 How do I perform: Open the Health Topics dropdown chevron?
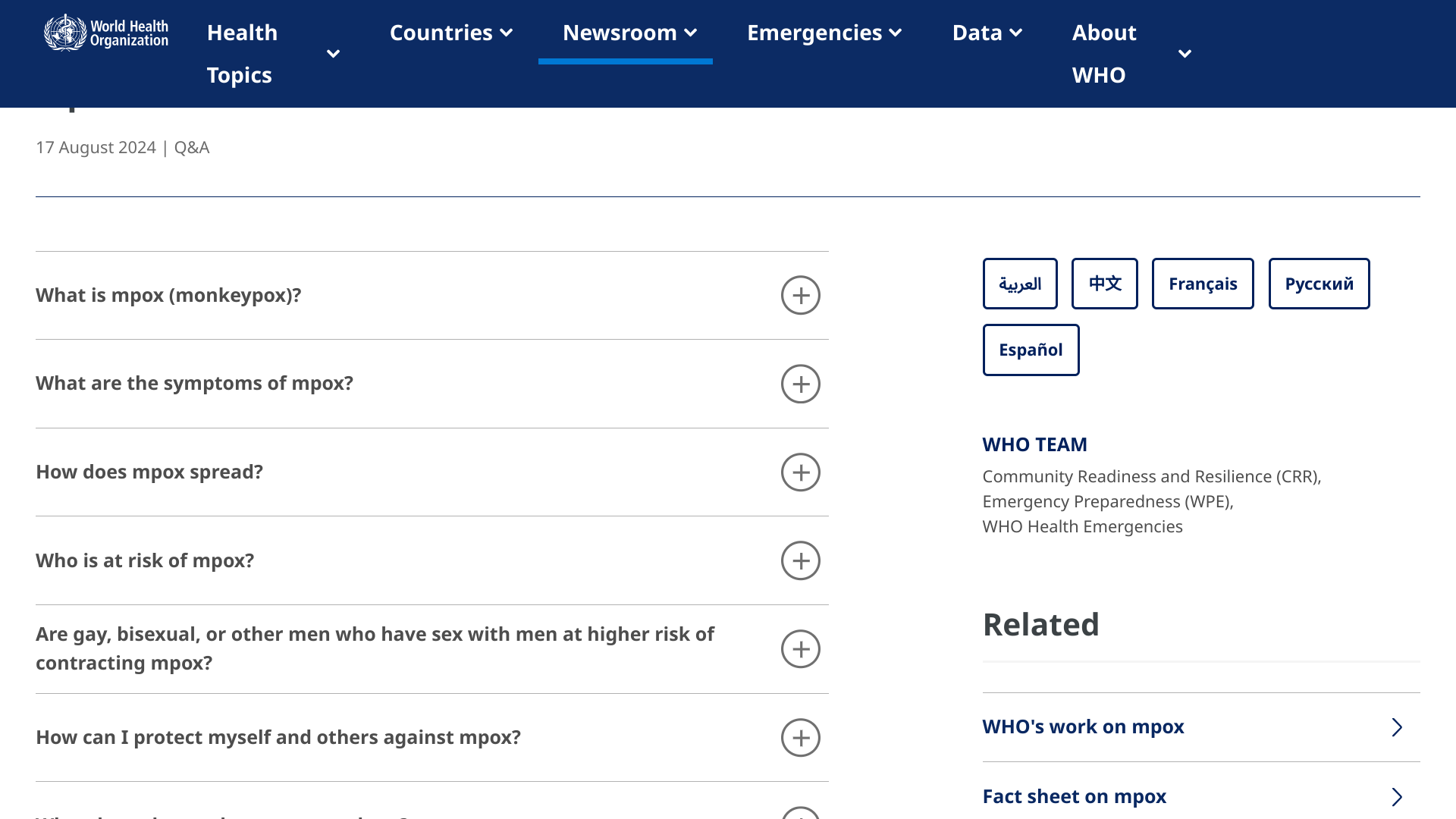tap(333, 54)
